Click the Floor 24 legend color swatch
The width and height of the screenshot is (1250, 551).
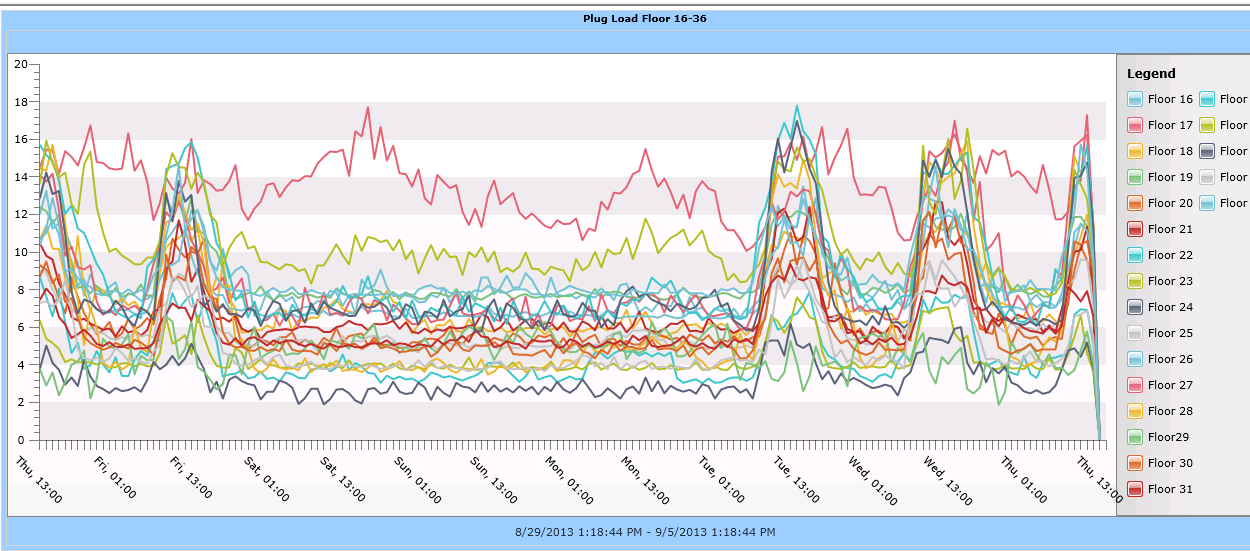[1135, 307]
